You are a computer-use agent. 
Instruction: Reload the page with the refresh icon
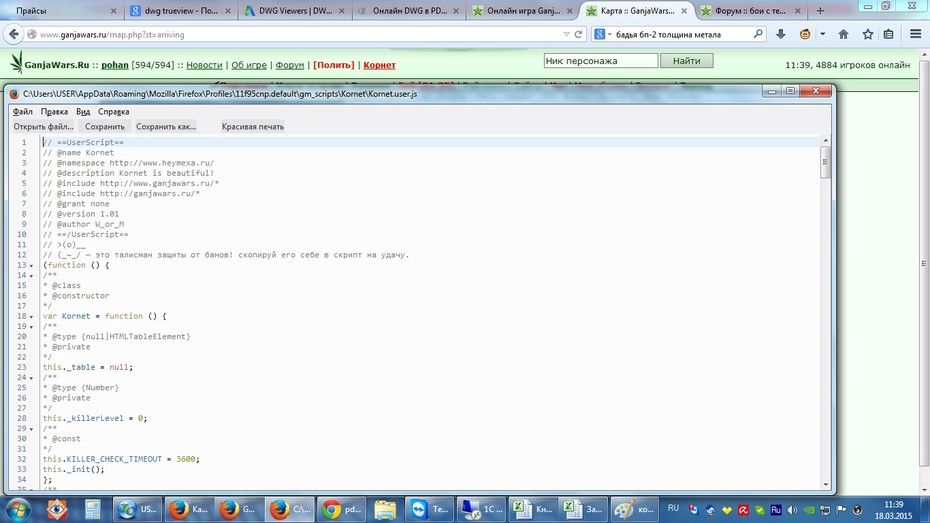(x=578, y=34)
